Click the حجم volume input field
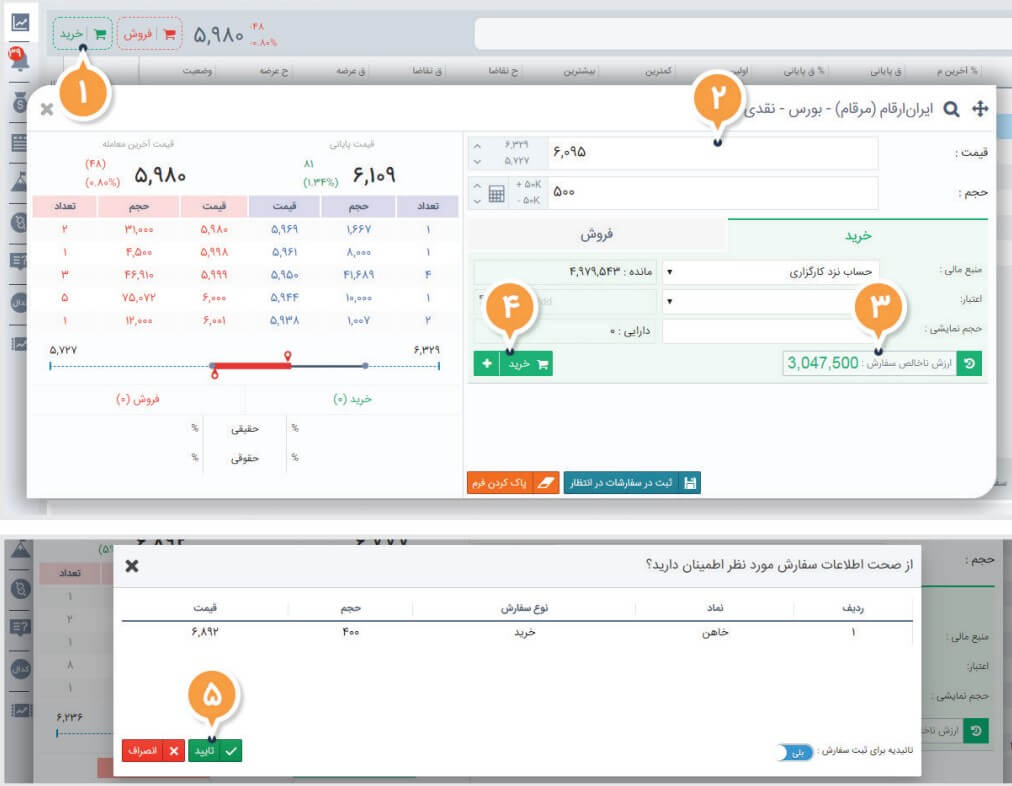1012x786 pixels. point(713,192)
